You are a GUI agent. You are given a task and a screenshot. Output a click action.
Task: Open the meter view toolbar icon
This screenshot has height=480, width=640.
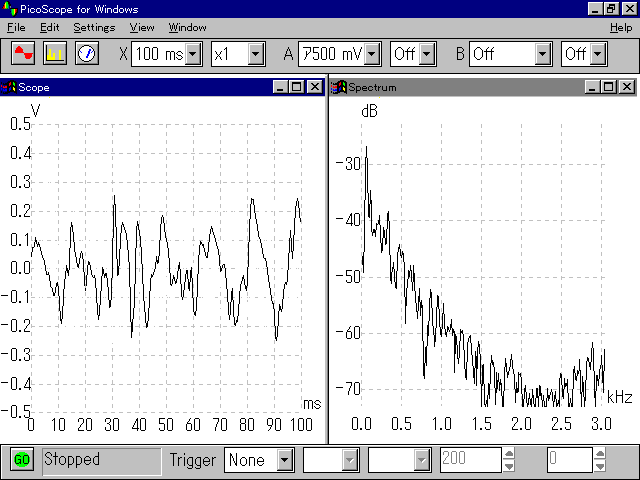click(87, 53)
